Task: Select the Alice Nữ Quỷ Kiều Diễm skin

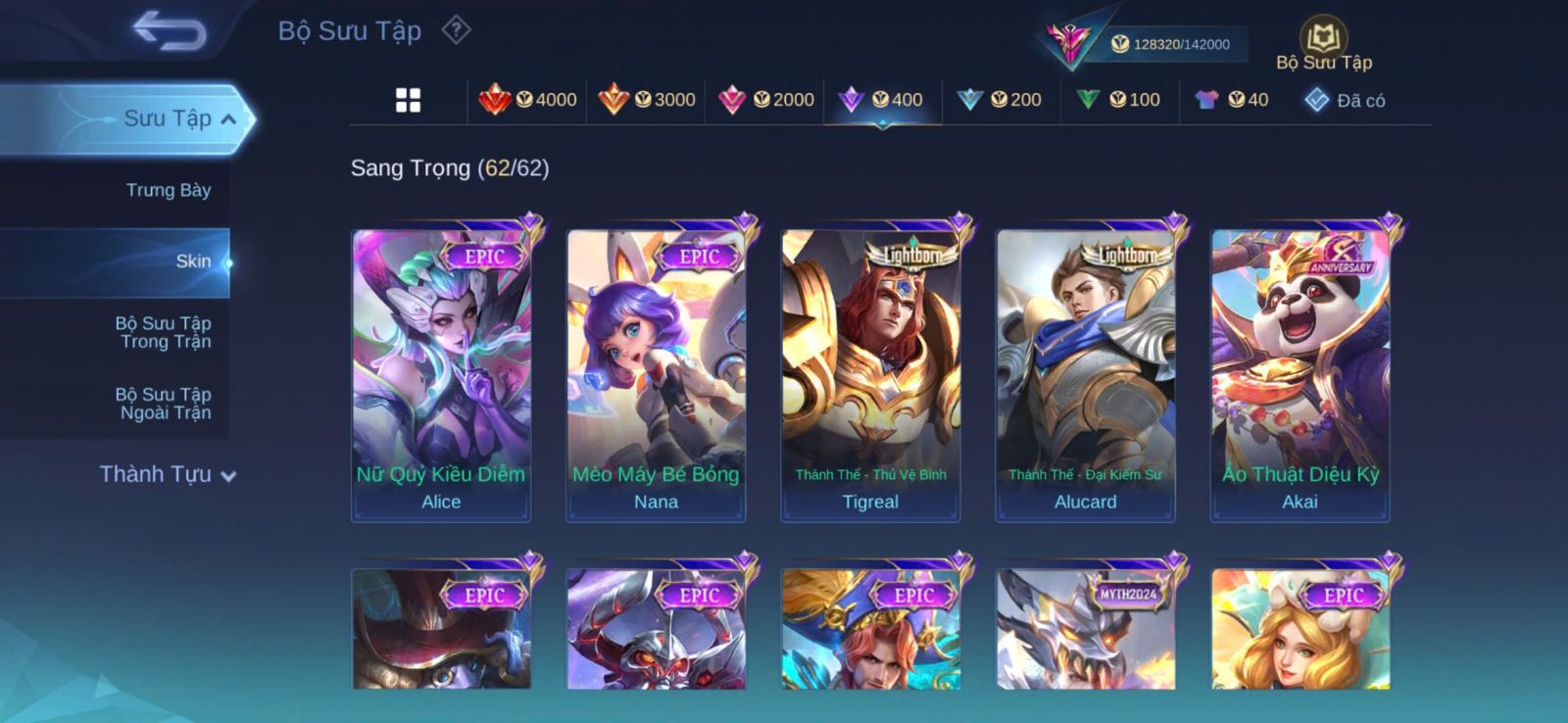Action: click(x=441, y=375)
